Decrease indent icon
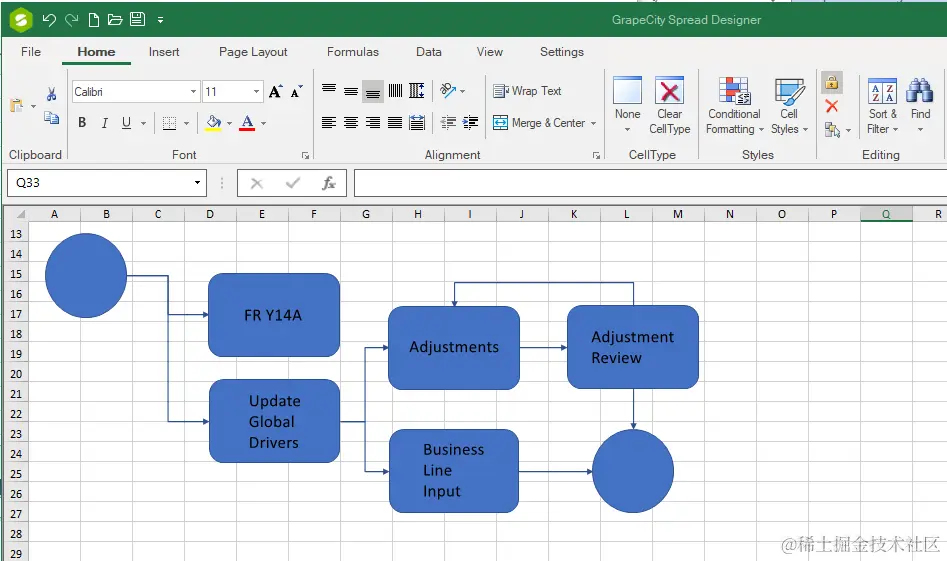 (448, 123)
